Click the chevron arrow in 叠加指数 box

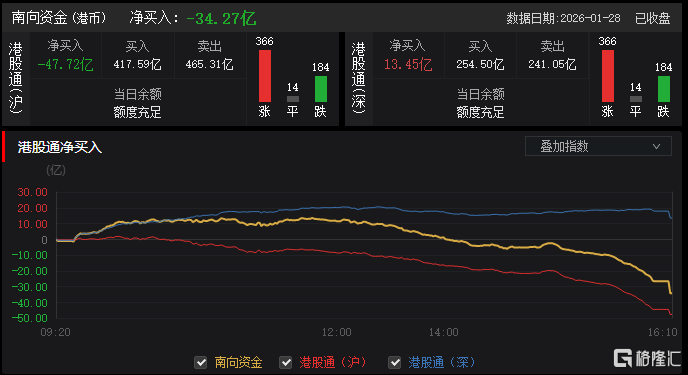(x=656, y=146)
